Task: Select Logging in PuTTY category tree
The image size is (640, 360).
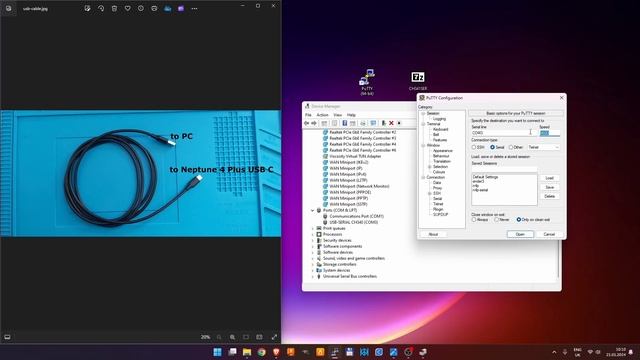Action: point(439,119)
